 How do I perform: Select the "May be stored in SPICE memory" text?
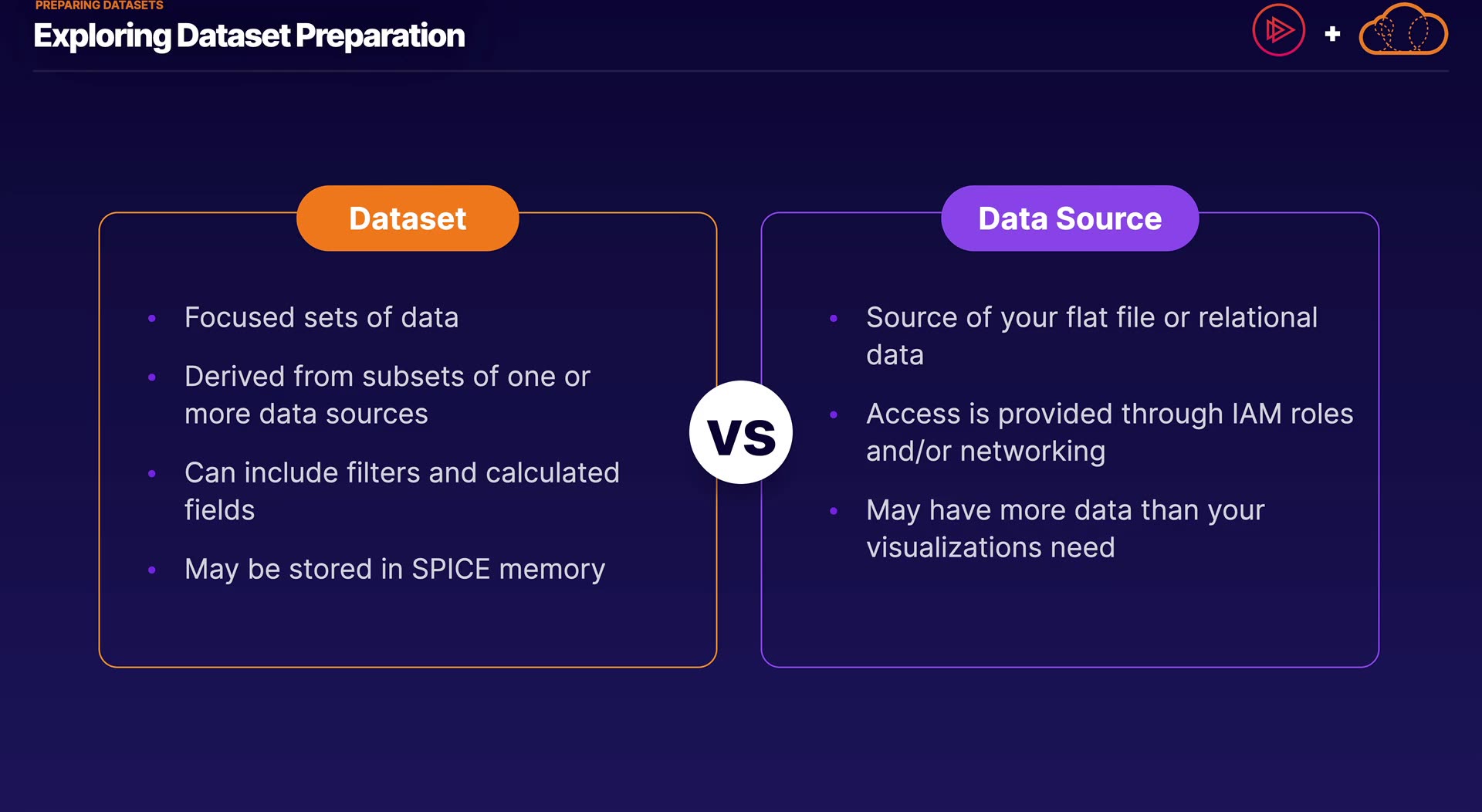(394, 570)
